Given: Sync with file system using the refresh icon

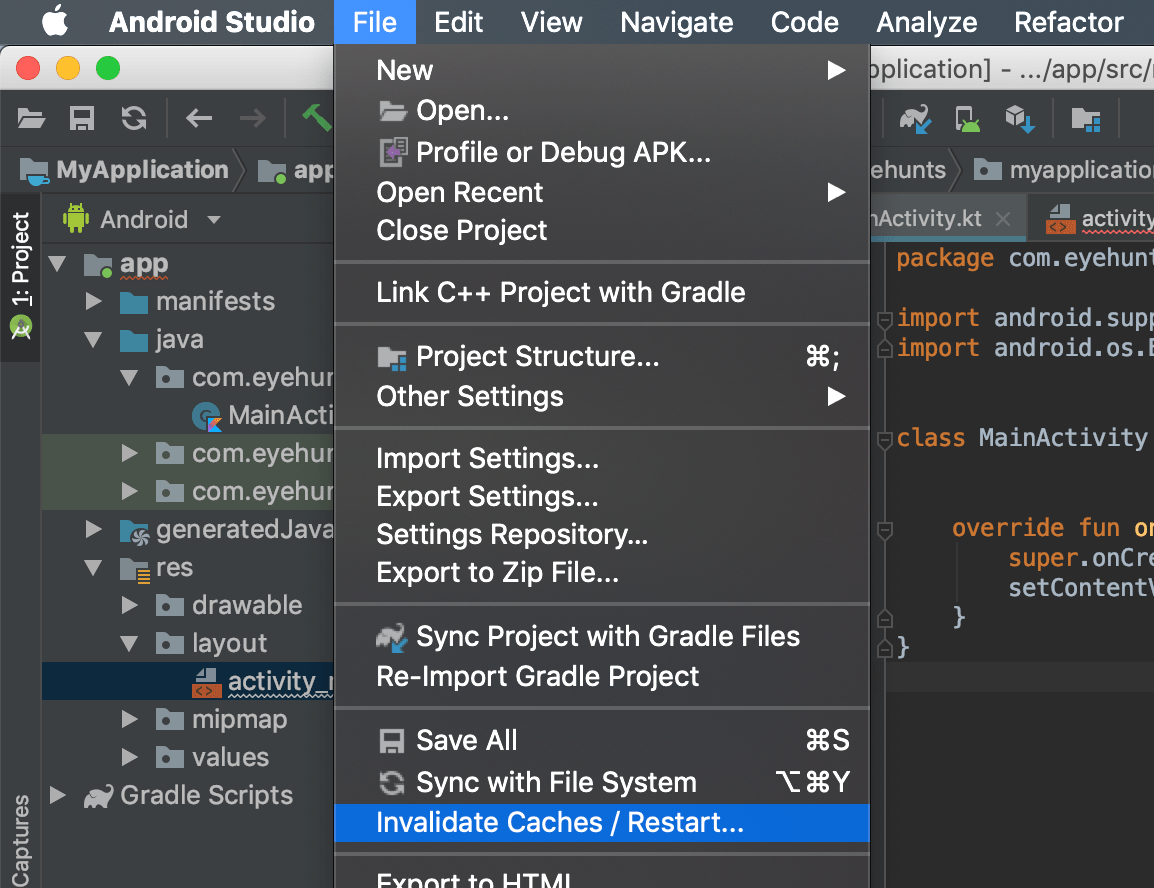Looking at the screenshot, I should tap(132, 118).
